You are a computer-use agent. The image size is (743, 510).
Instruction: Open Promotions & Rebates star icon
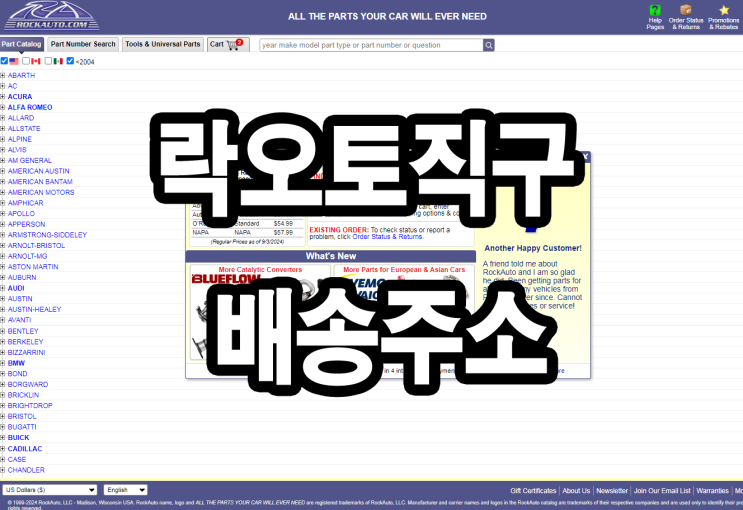724,10
